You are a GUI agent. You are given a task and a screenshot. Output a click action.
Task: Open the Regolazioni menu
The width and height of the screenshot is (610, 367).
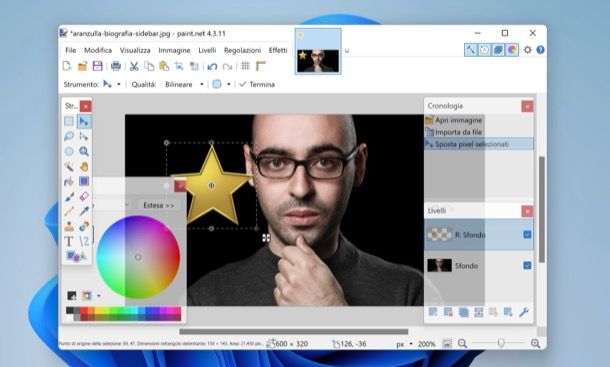coord(242,50)
